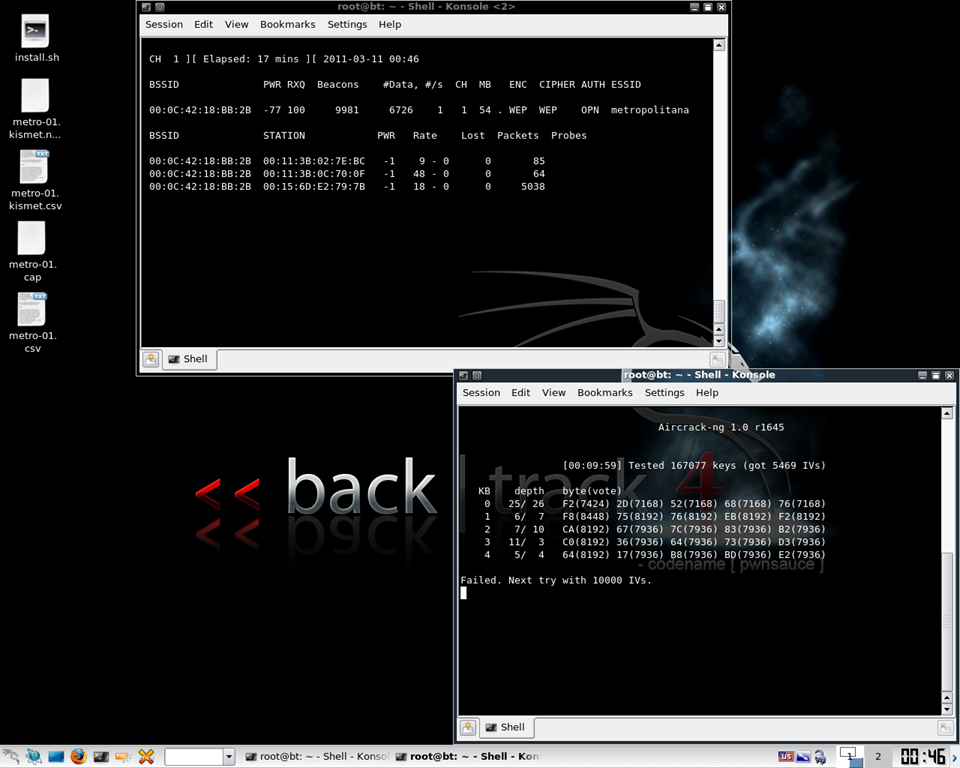
Task: Launch Konsole terminal from the panel
Action: click(x=101, y=756)
